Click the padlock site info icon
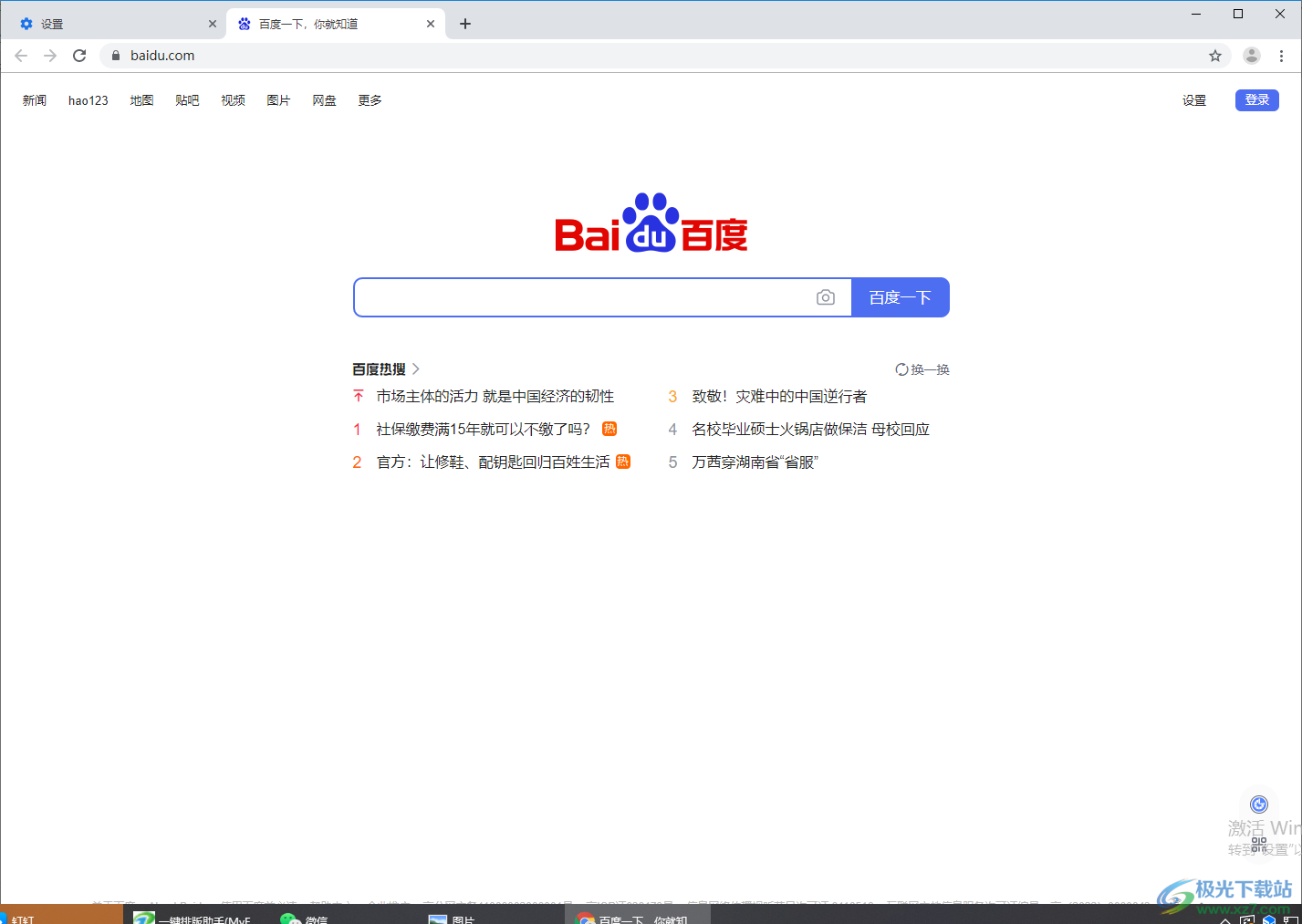Screen dimensions: 1302x924 116,56
